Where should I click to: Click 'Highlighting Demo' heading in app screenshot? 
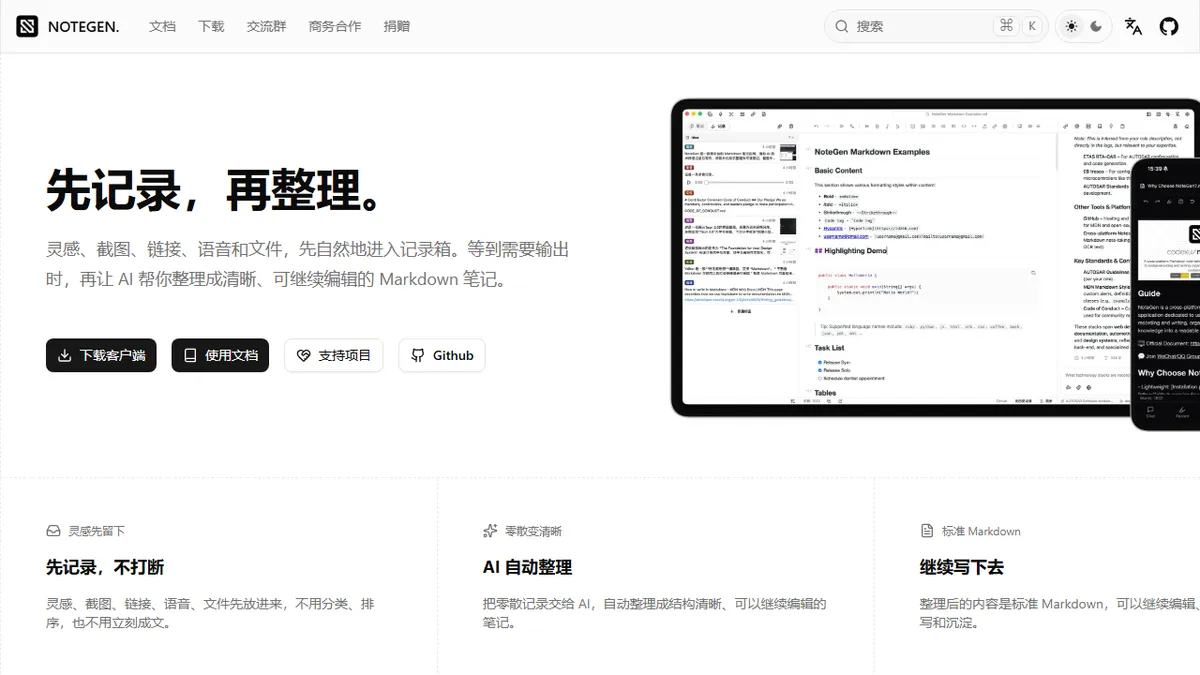click(x=850, y=250)
